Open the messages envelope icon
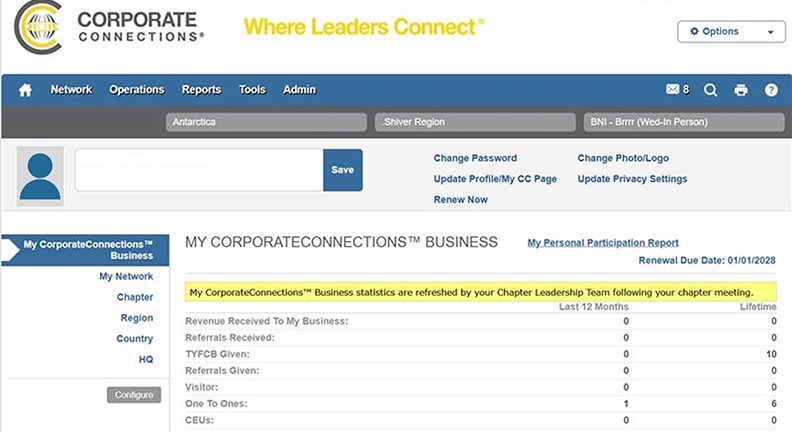This screenshot has width=792, height=432. tap(672, 89)
